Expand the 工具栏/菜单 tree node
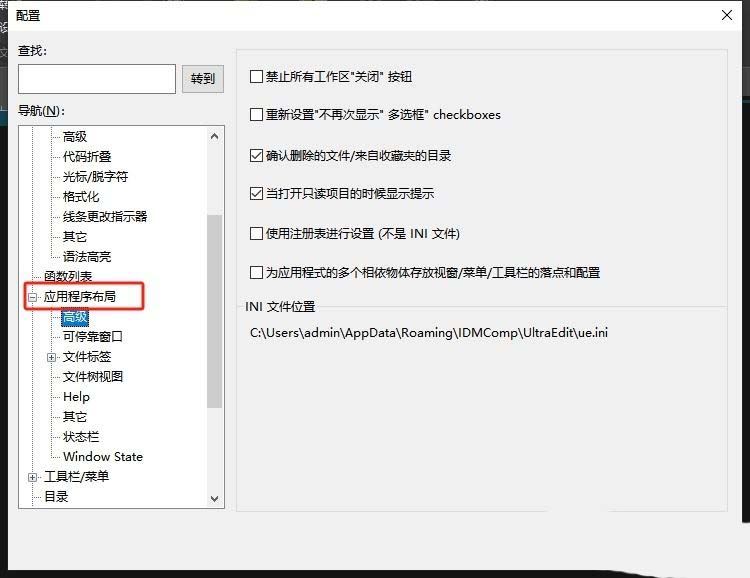 (33, 477)
